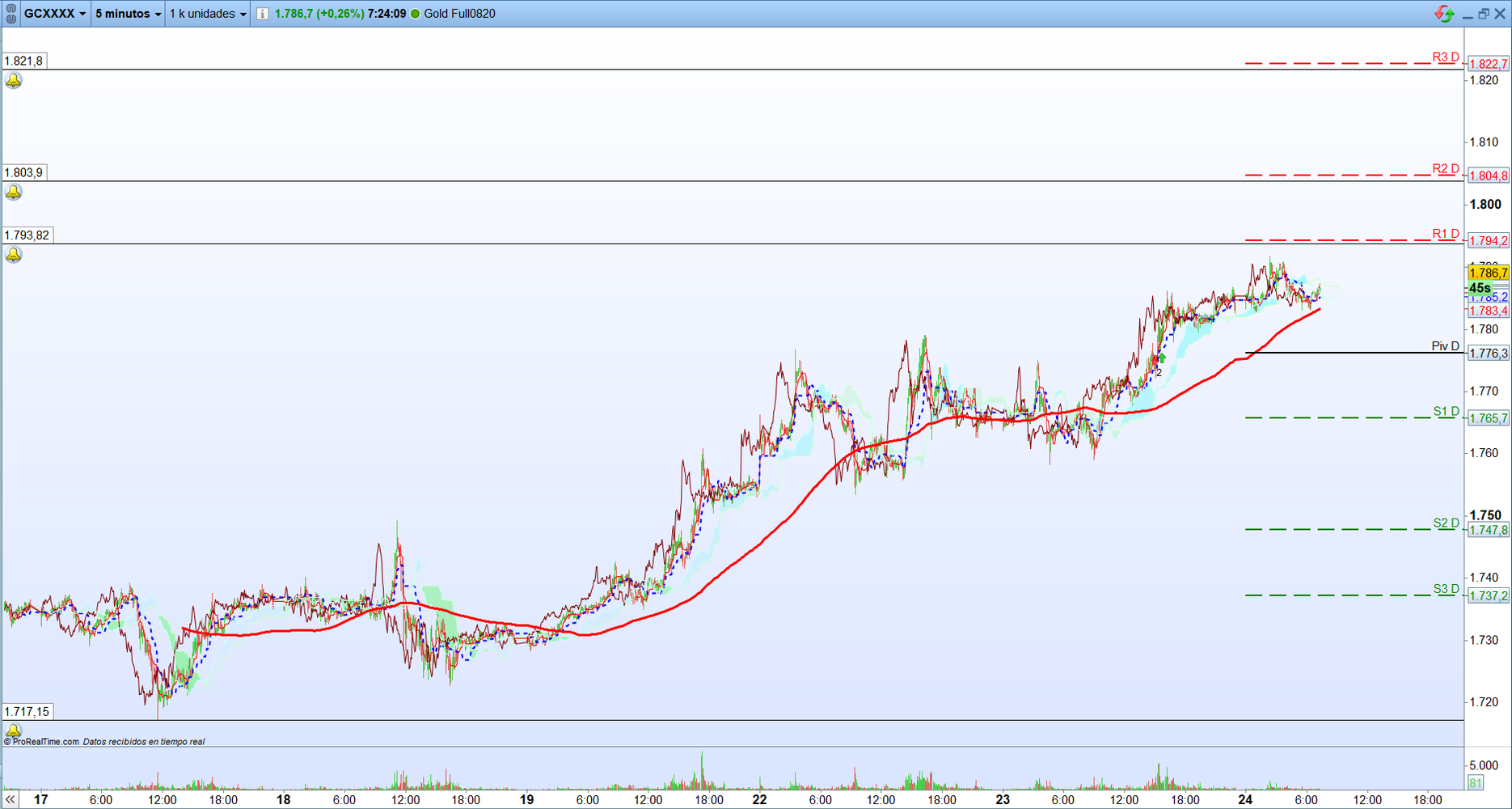Screen dimensions: 1512x809
Task: Click the 1.786,7 (+0,26%) quote text
Action: pos(319,14)
